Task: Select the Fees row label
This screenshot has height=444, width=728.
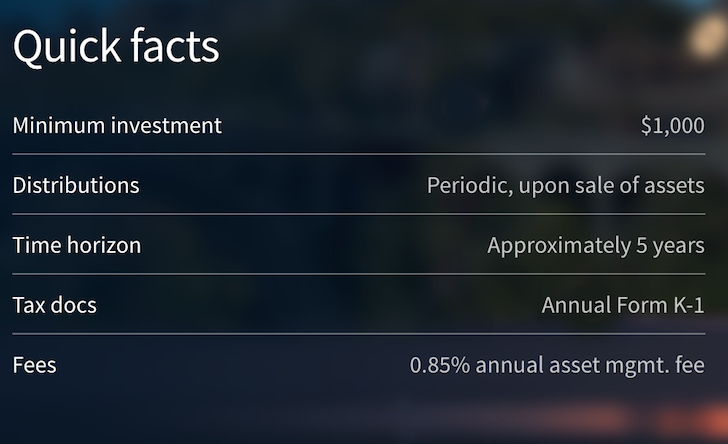Action: point(34,365)
